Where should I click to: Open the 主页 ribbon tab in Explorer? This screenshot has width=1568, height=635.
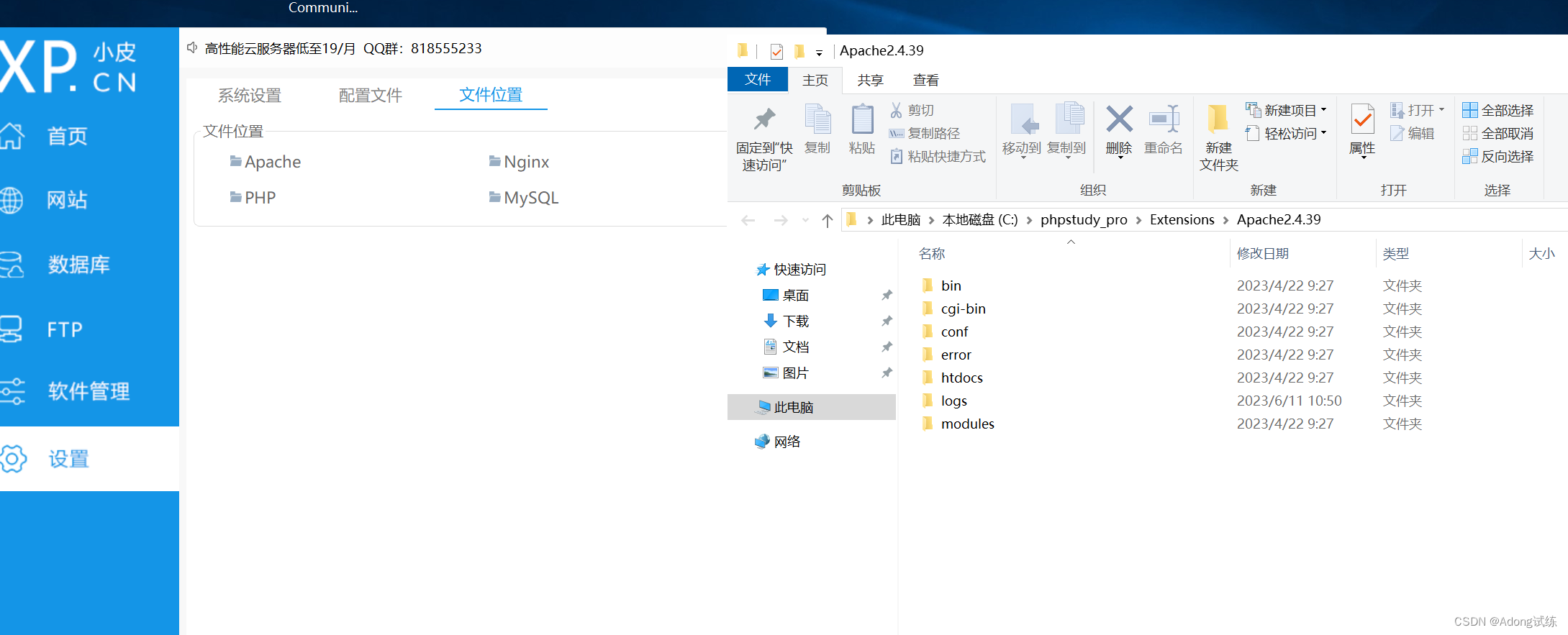(815, 80)
